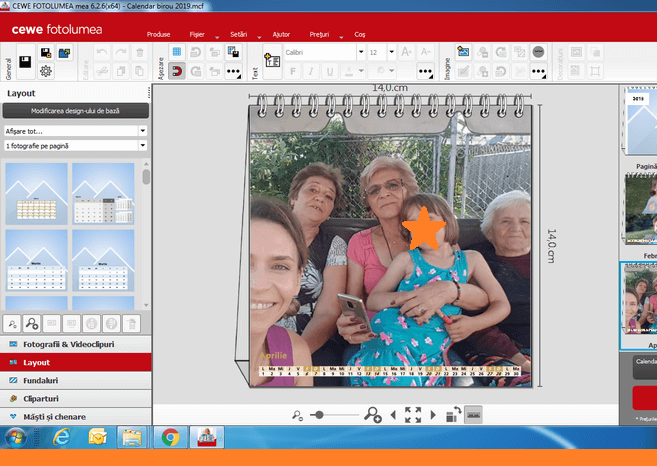
Task: Open the Windows Start button
Action: (x=16, y=438)
